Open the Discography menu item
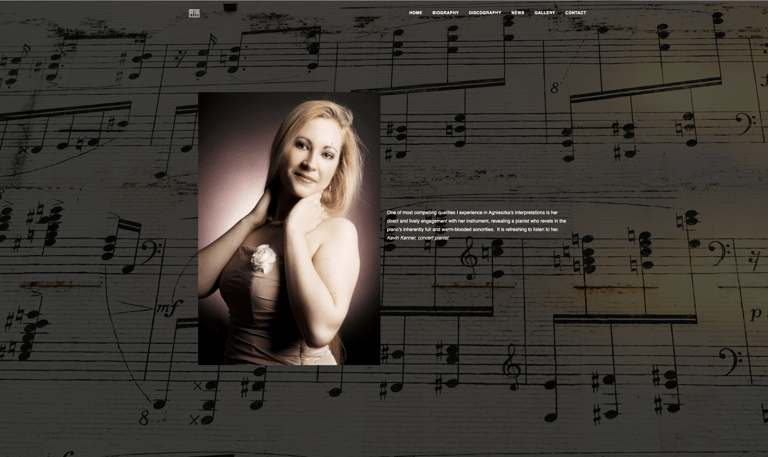The height and width of the screenshot is (457, 768). click(x=485, y=13)
